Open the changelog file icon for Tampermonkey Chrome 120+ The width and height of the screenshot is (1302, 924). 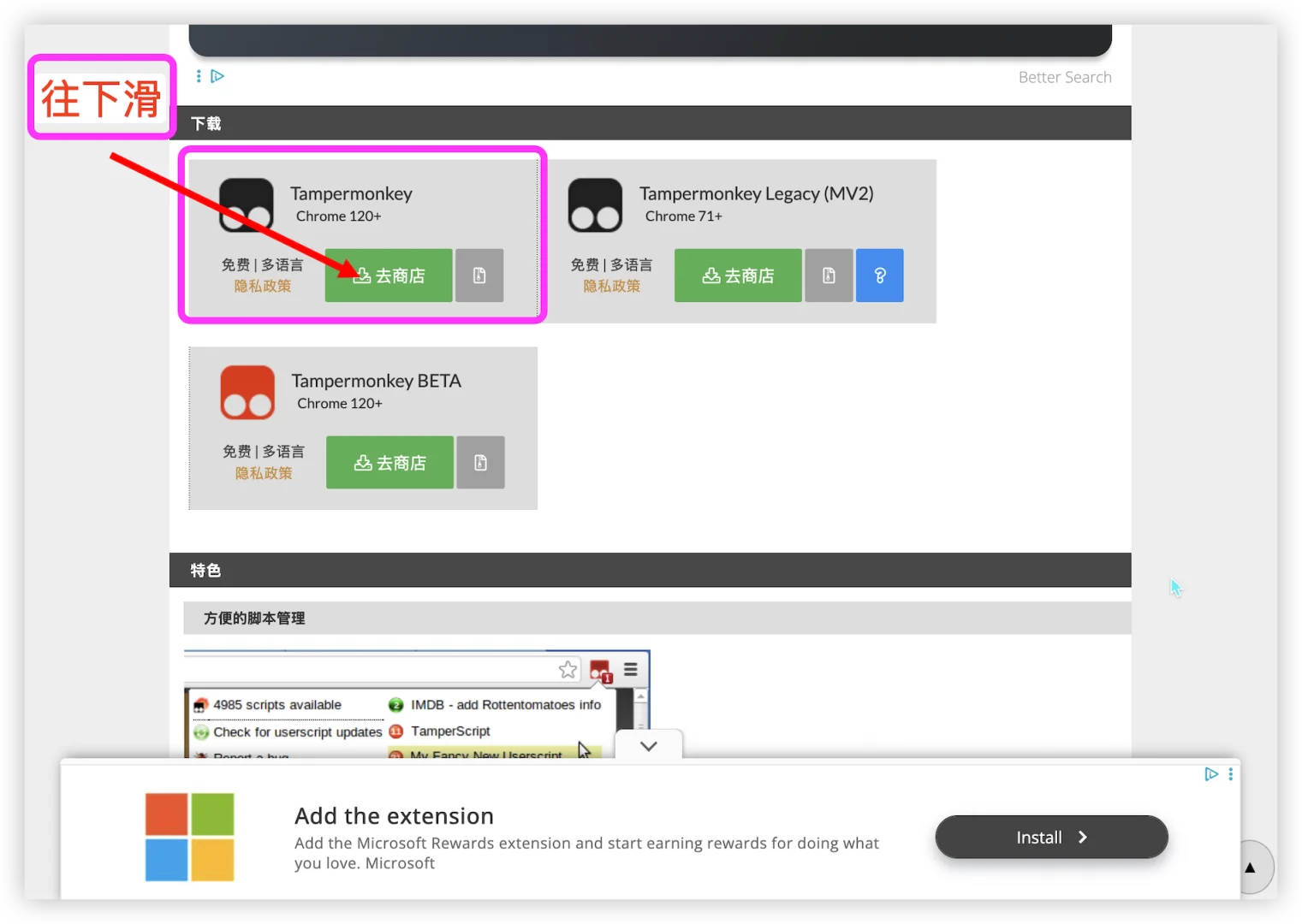pos(479,275)
